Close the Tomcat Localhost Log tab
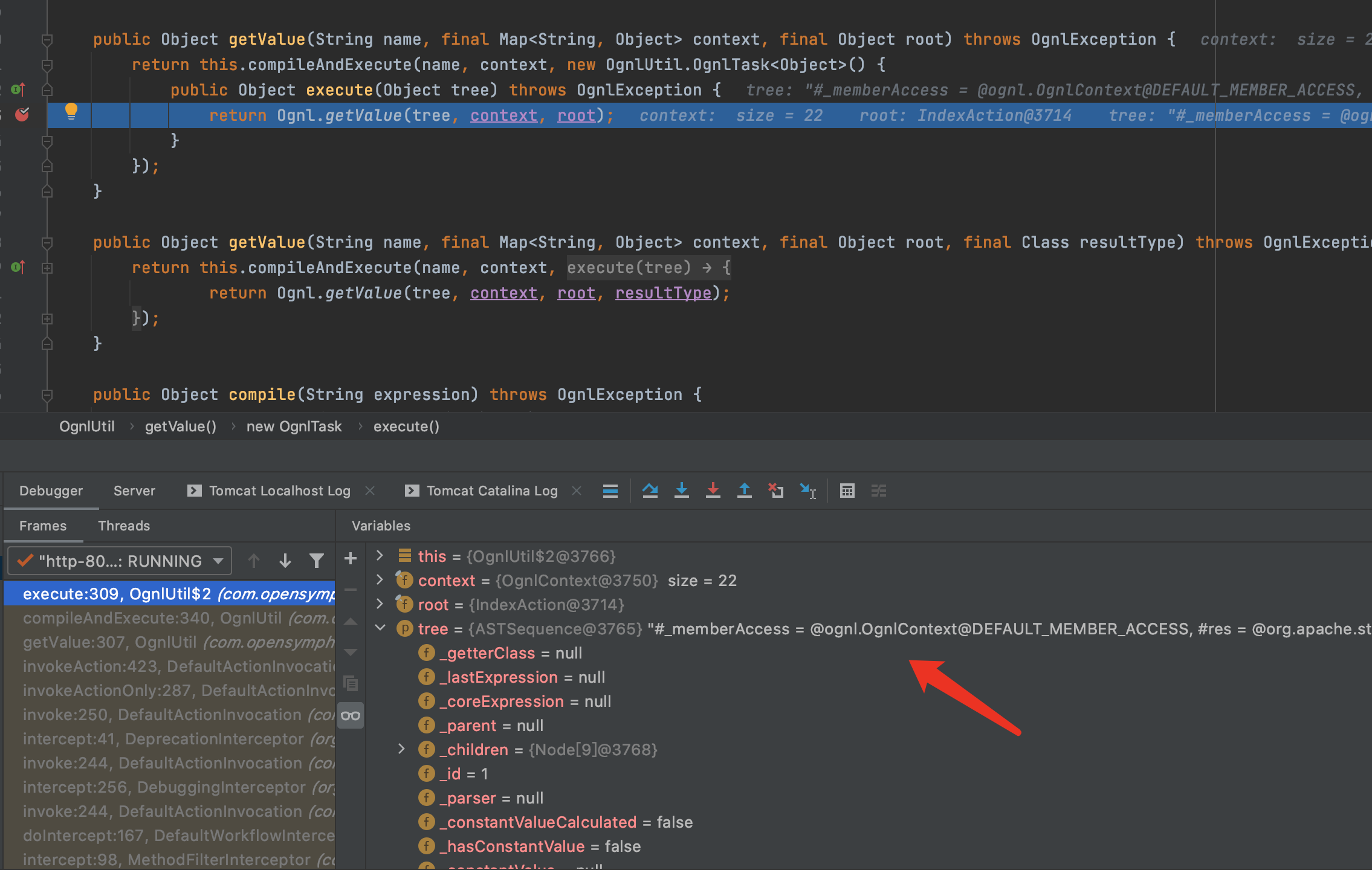The height and width of the screenshot is (870, 1372). [370, 491]
